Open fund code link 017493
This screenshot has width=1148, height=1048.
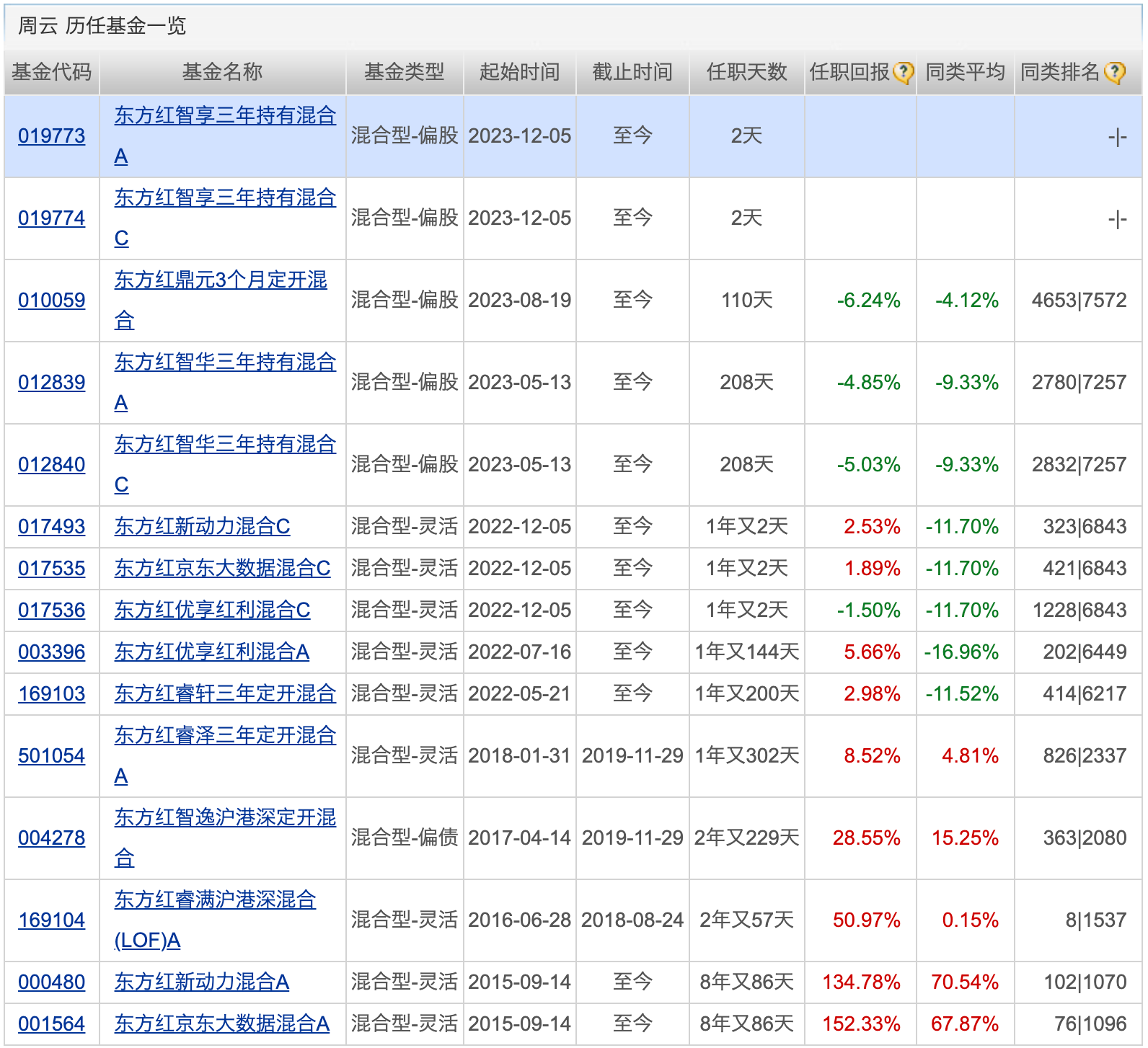52,527
